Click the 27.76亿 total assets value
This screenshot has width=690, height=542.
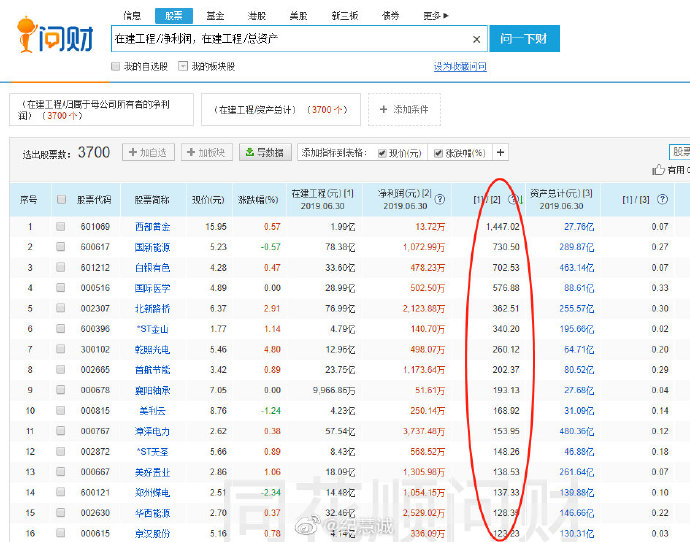tap(579, 227)
